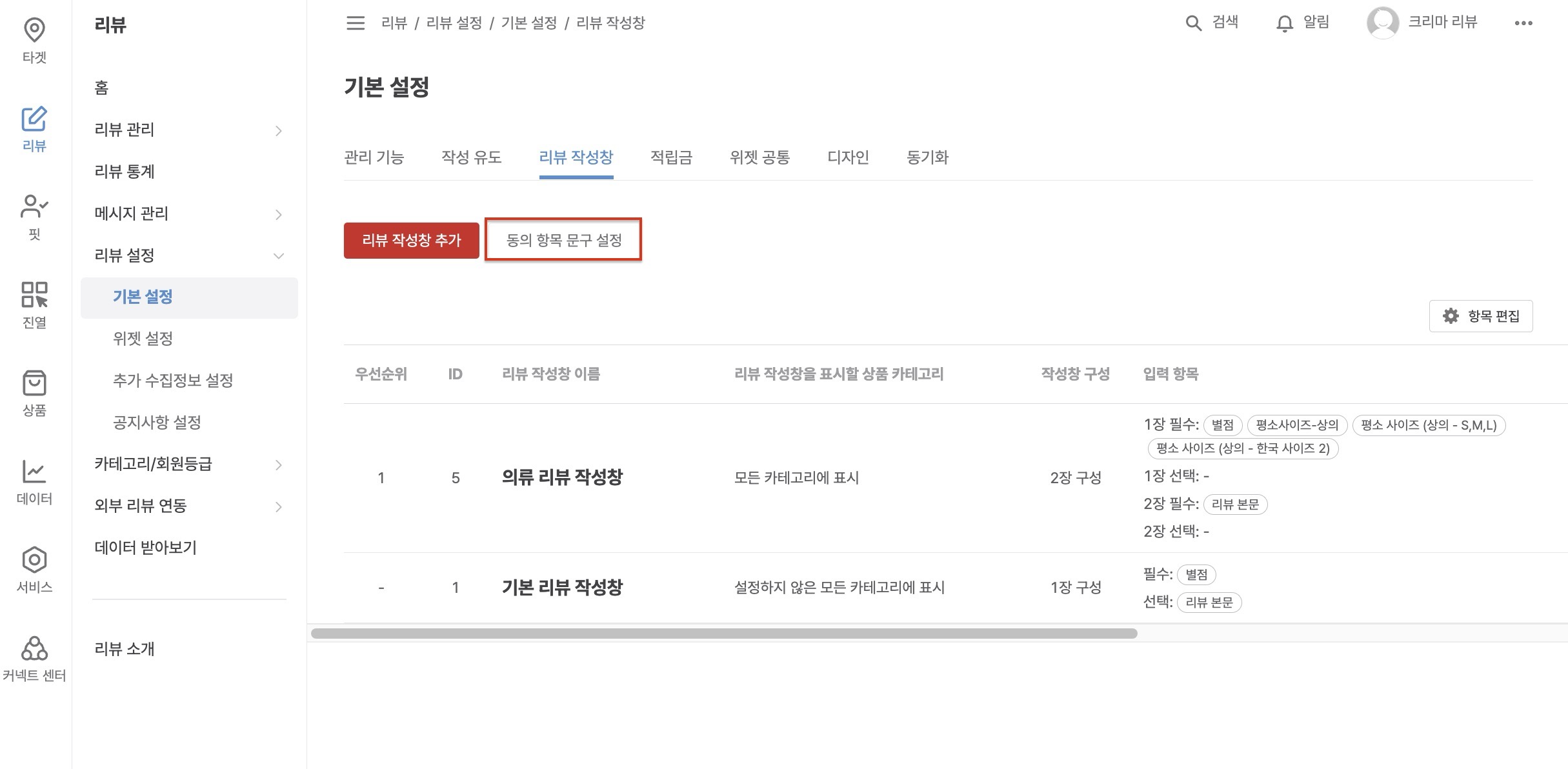Viewport: 1568px width, 769px height.
Task: Click the 항목 편집 button
Action: click(1481, 316)
